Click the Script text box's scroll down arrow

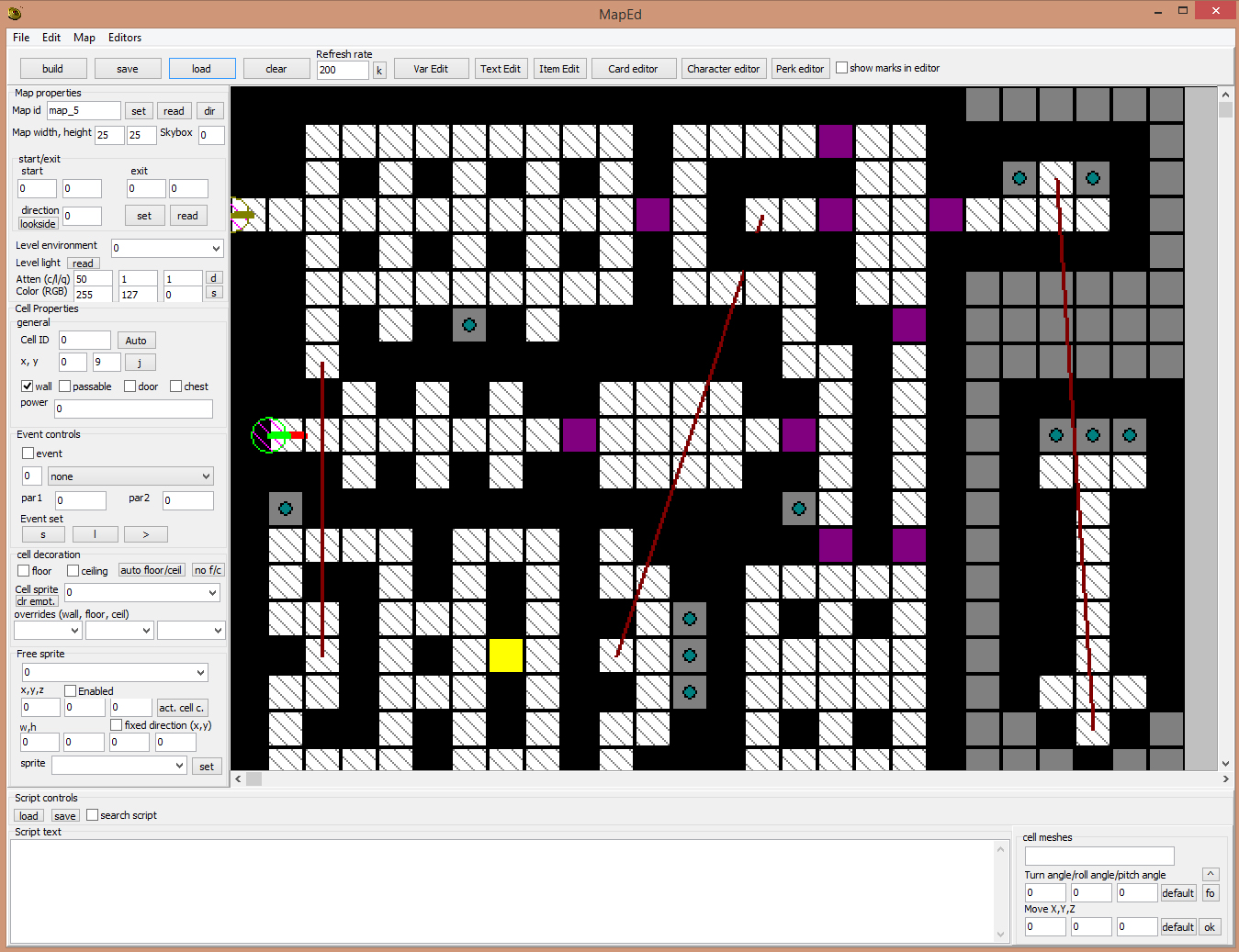coord(1001,935)
